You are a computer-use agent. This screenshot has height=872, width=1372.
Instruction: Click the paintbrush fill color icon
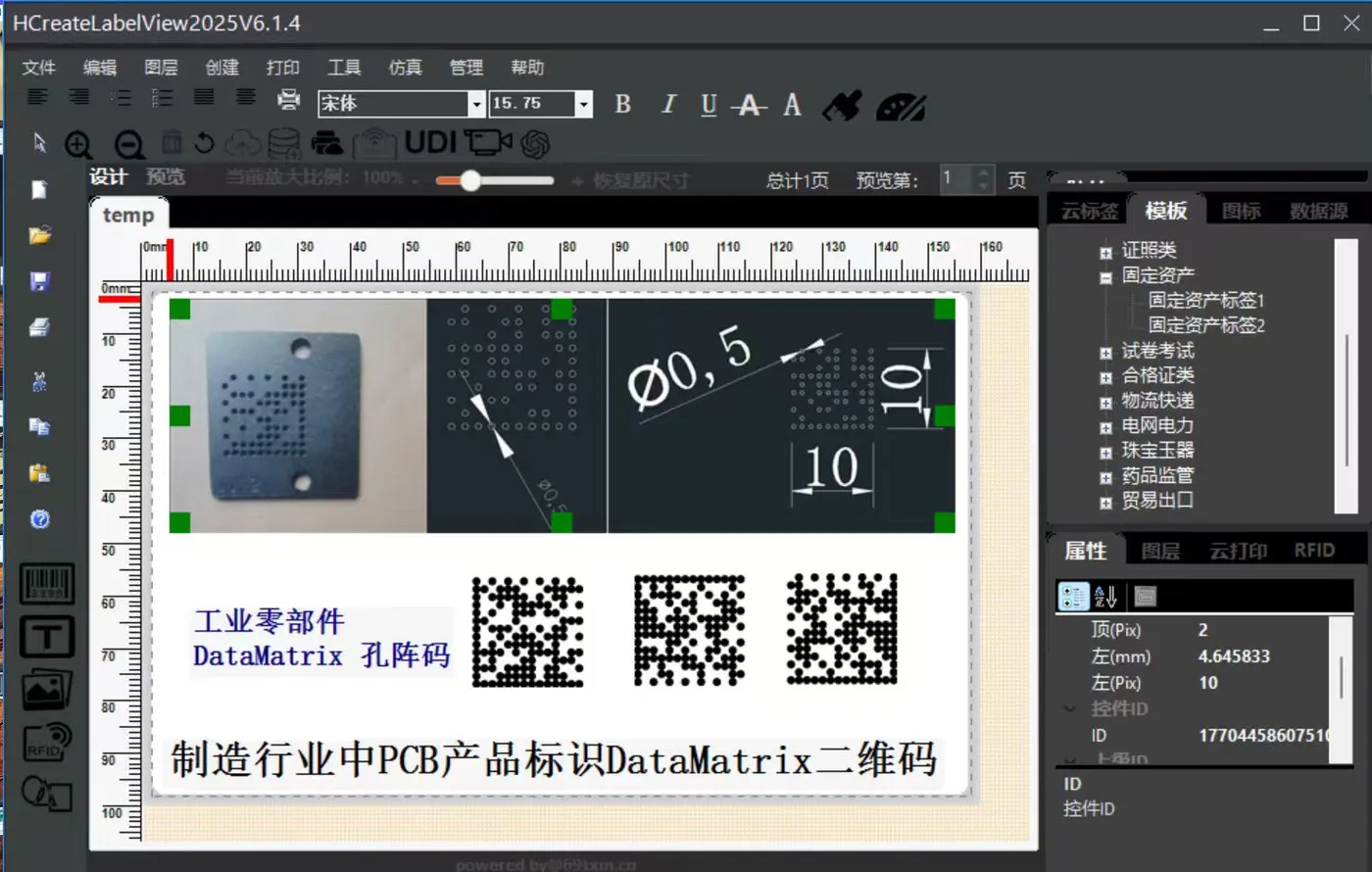(x=842, y=105)
